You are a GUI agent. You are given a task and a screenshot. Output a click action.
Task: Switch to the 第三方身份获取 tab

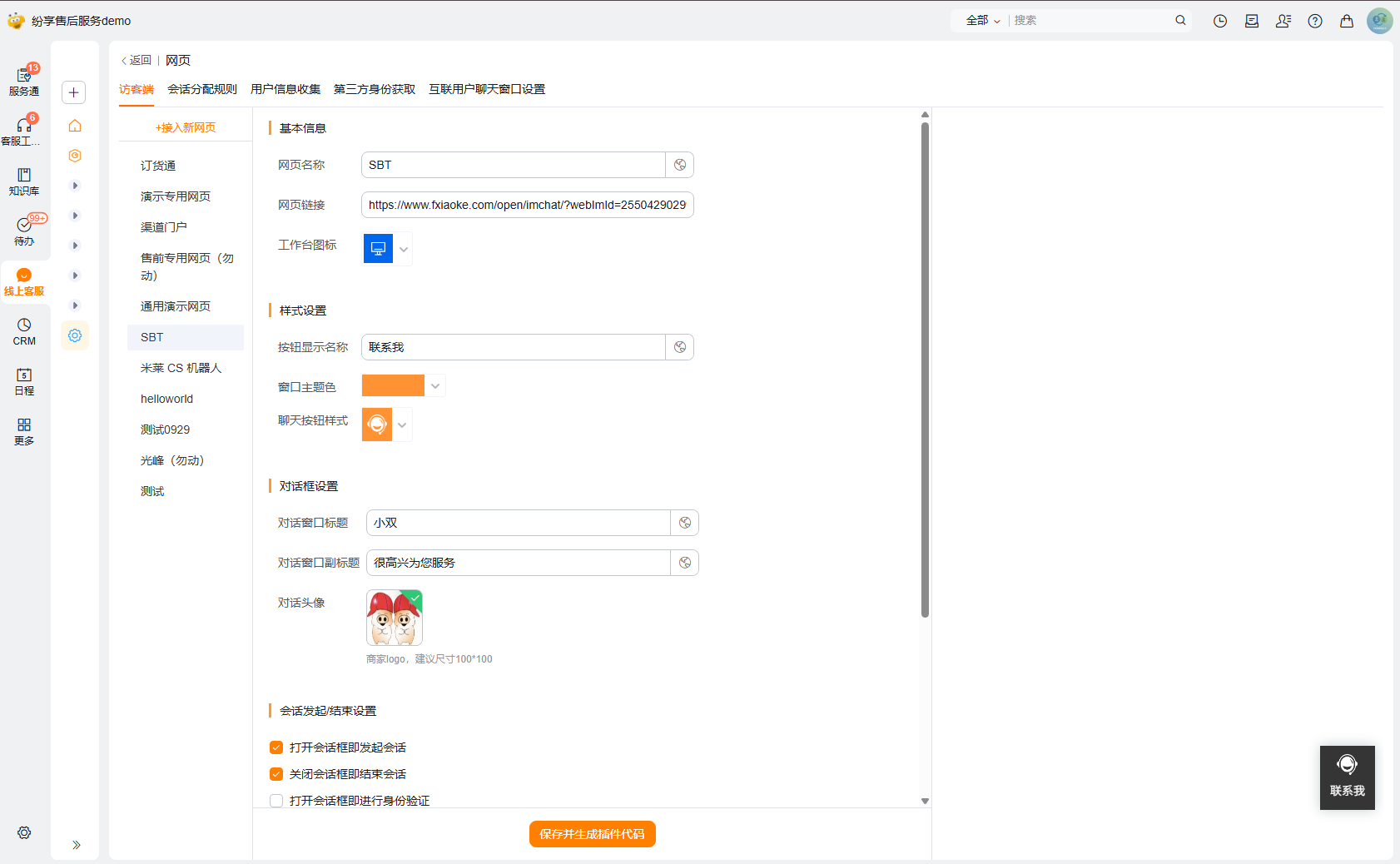point(375,90)
